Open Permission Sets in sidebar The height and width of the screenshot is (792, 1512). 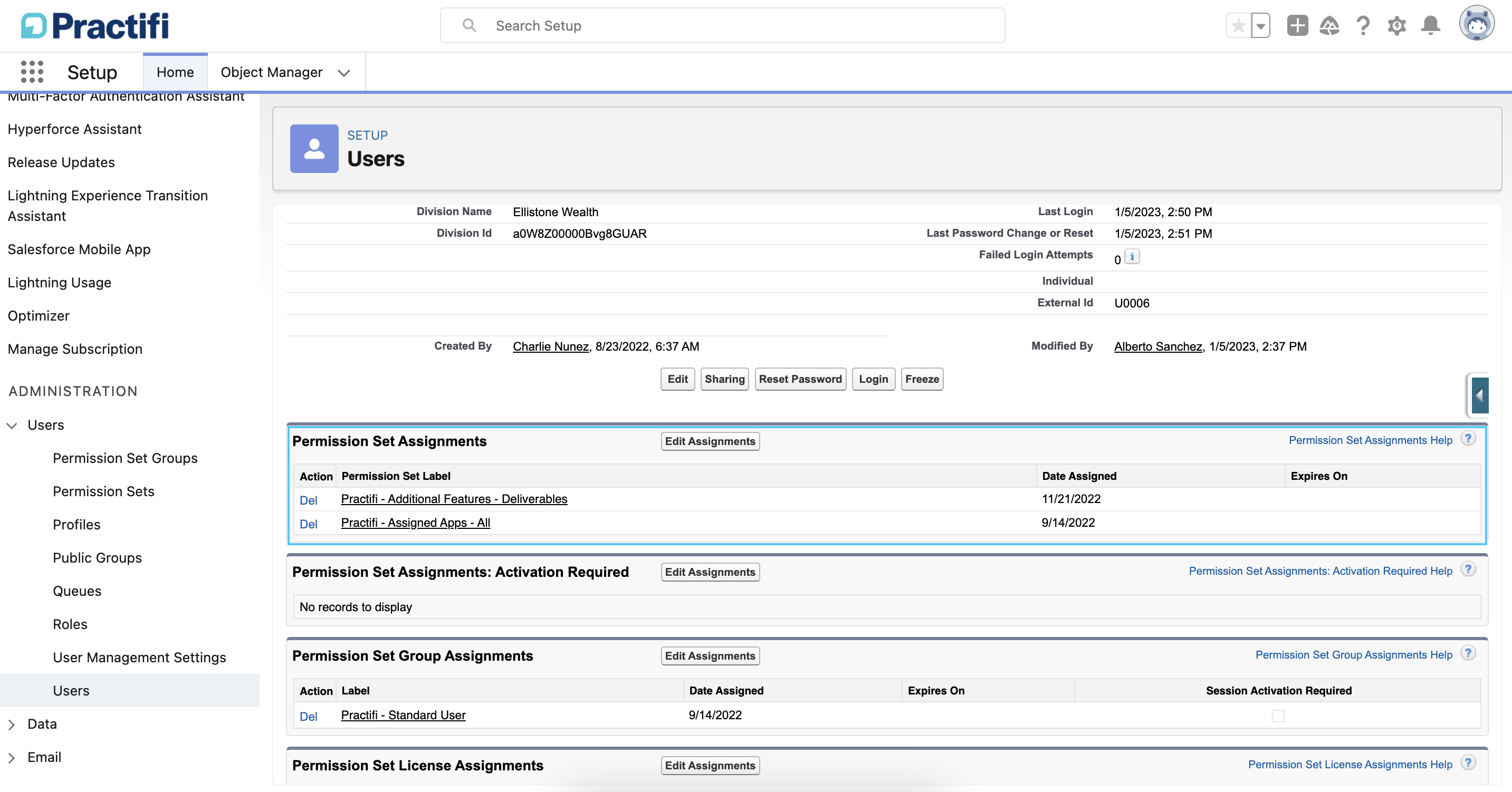click(x=103, y=491)
